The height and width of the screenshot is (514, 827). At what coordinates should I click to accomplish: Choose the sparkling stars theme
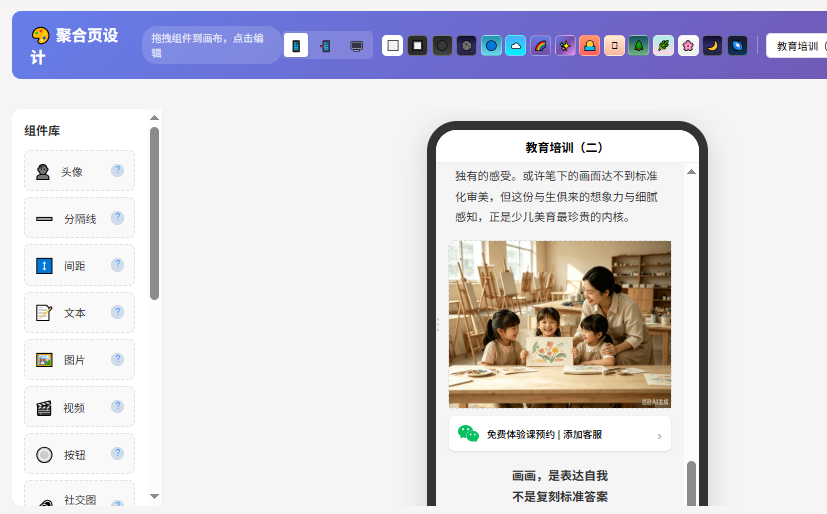tap(565, 46)
